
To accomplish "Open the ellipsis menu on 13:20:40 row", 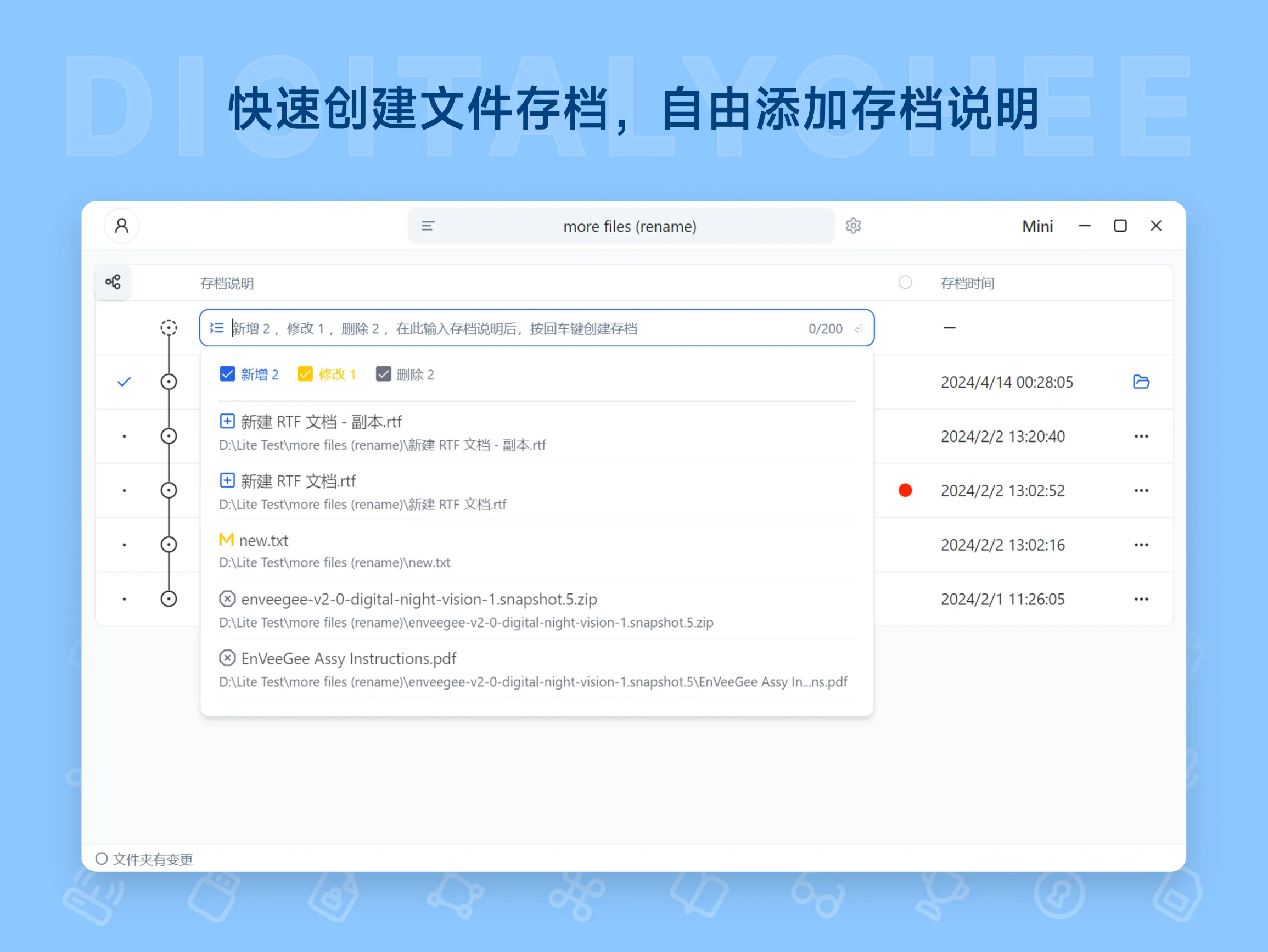I will point(1141,436).
